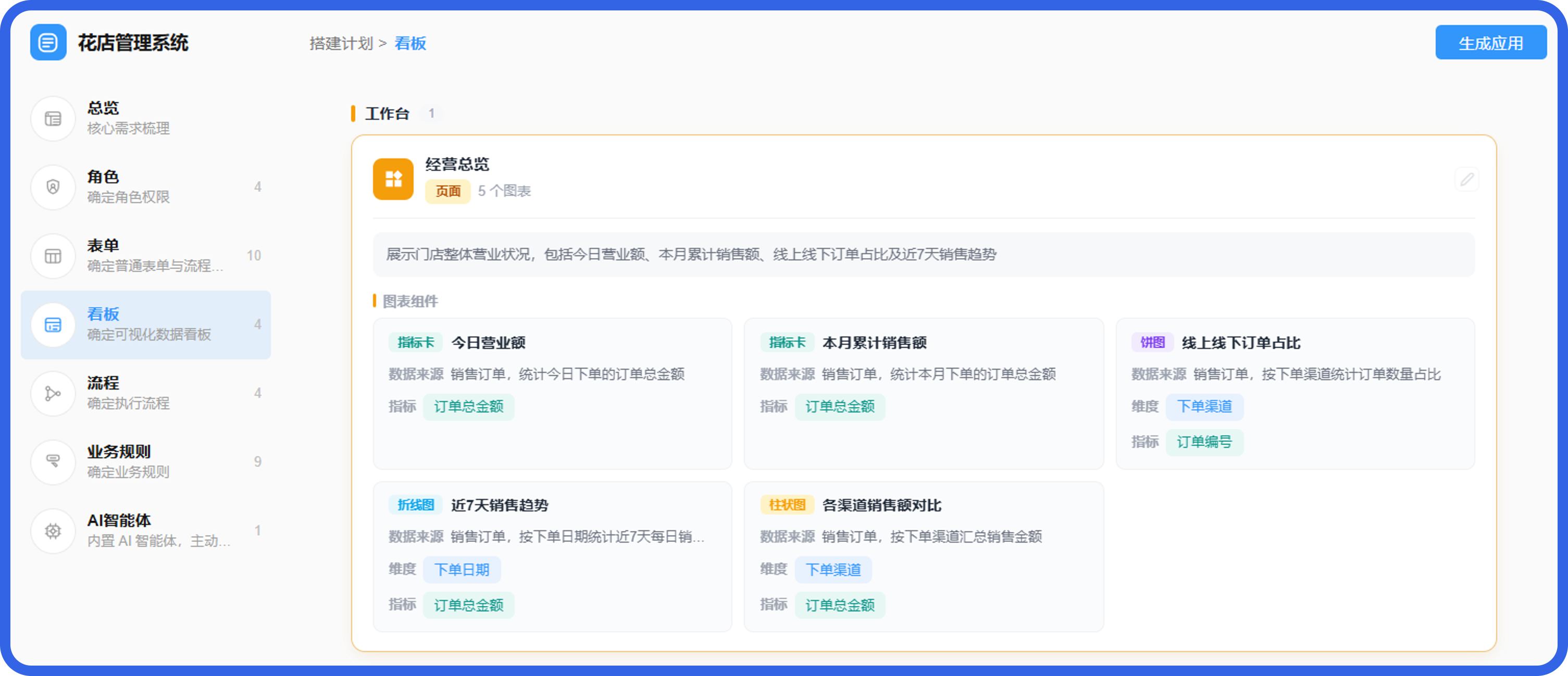
Task: Click the 工作台 section heading
Action: pos(387,114)
